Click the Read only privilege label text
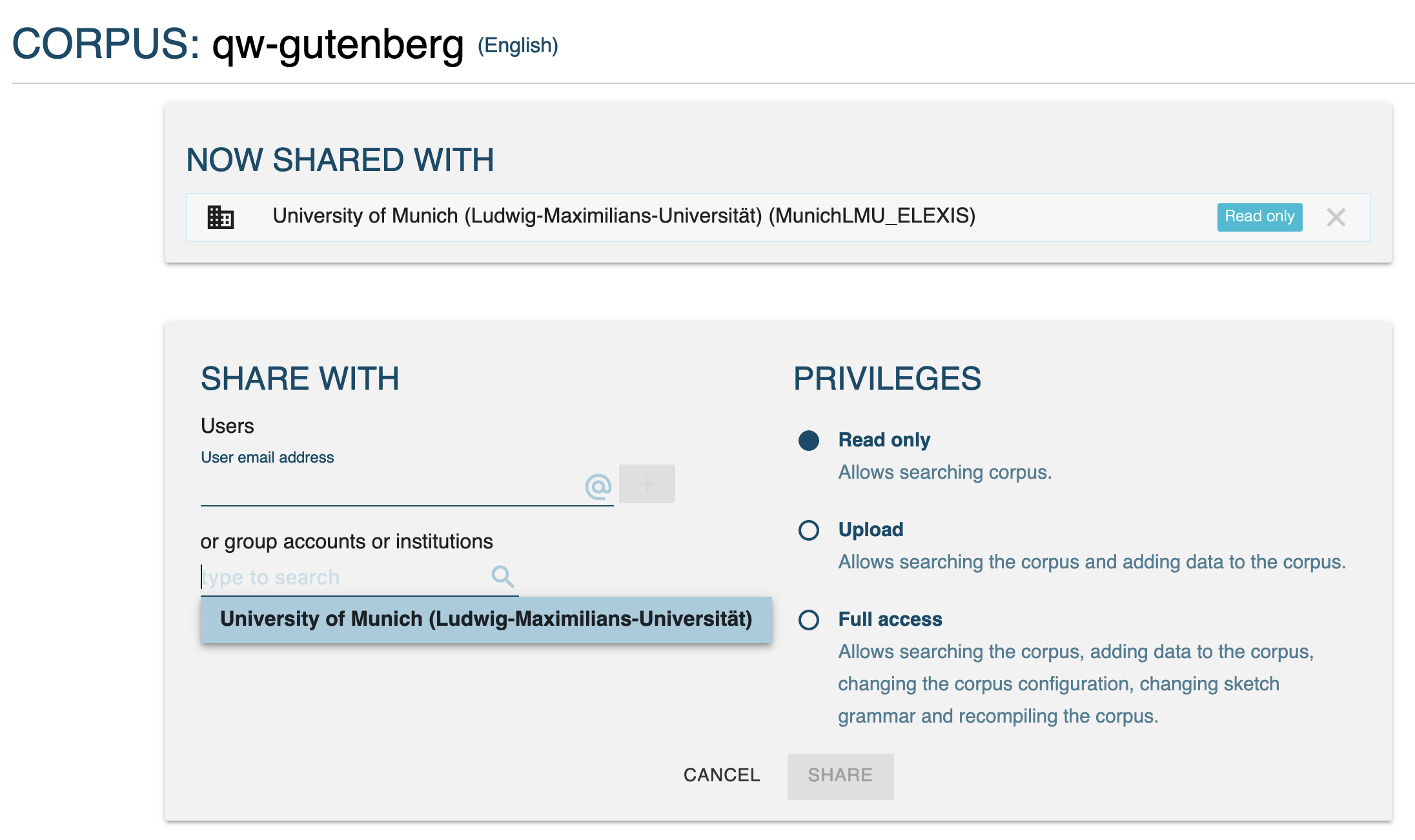Viewport: 1415px width, 840px height. pyautogui.click(x=884, y=440)
